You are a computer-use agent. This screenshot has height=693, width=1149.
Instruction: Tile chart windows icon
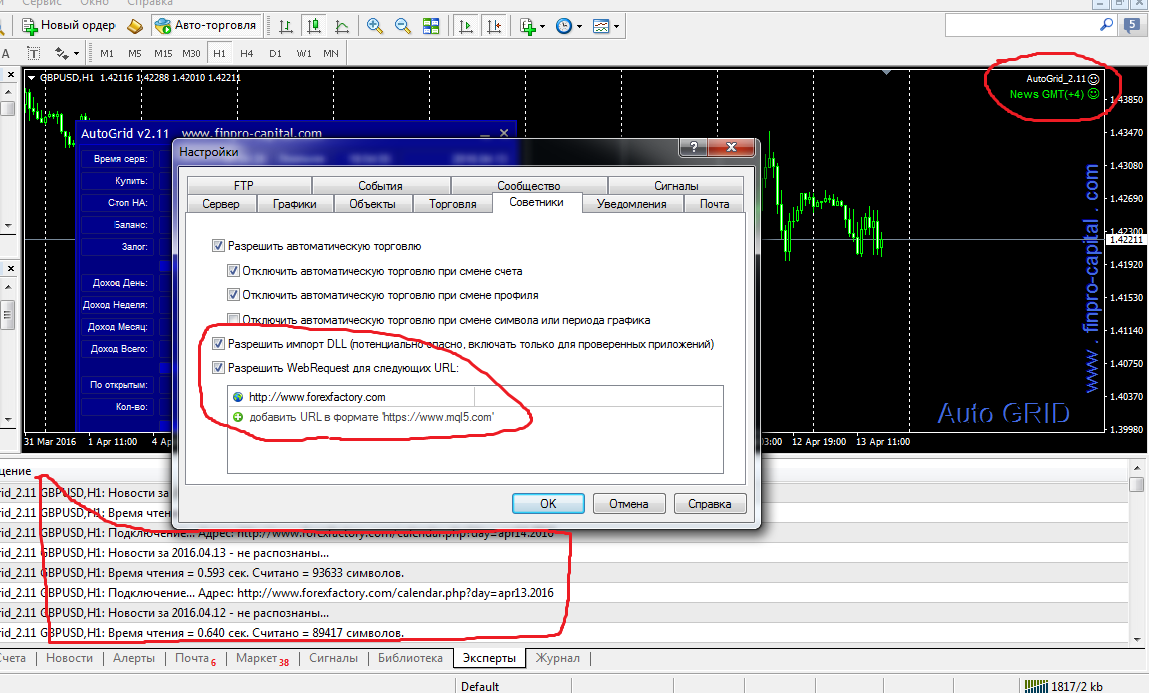click(431, 26)
